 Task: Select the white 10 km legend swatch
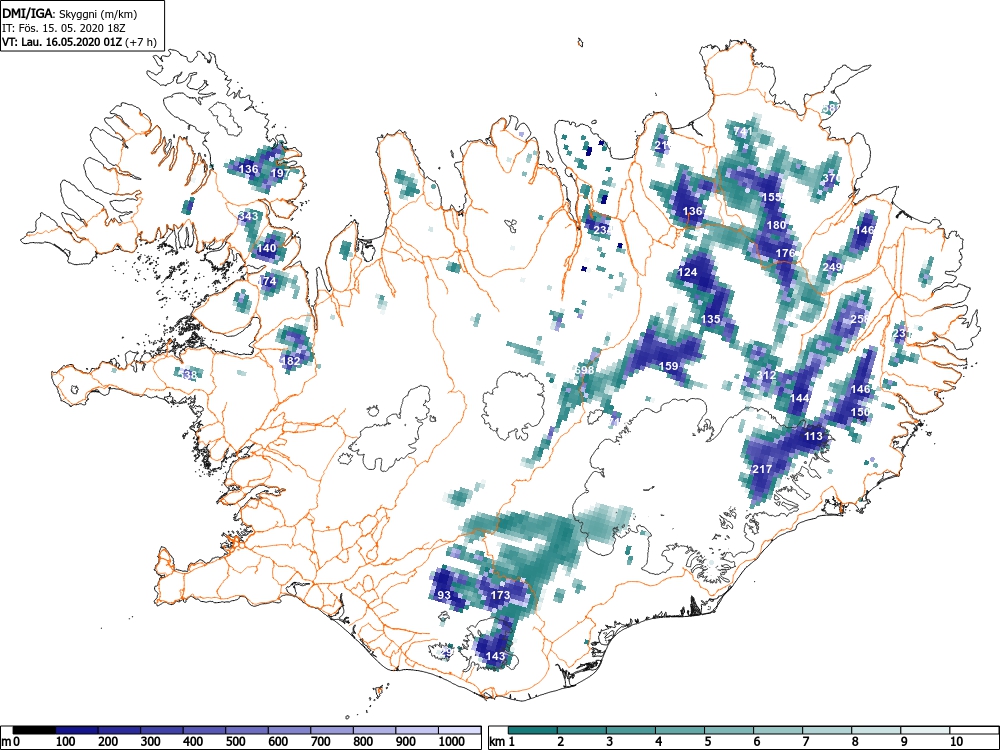coord(974,730)
